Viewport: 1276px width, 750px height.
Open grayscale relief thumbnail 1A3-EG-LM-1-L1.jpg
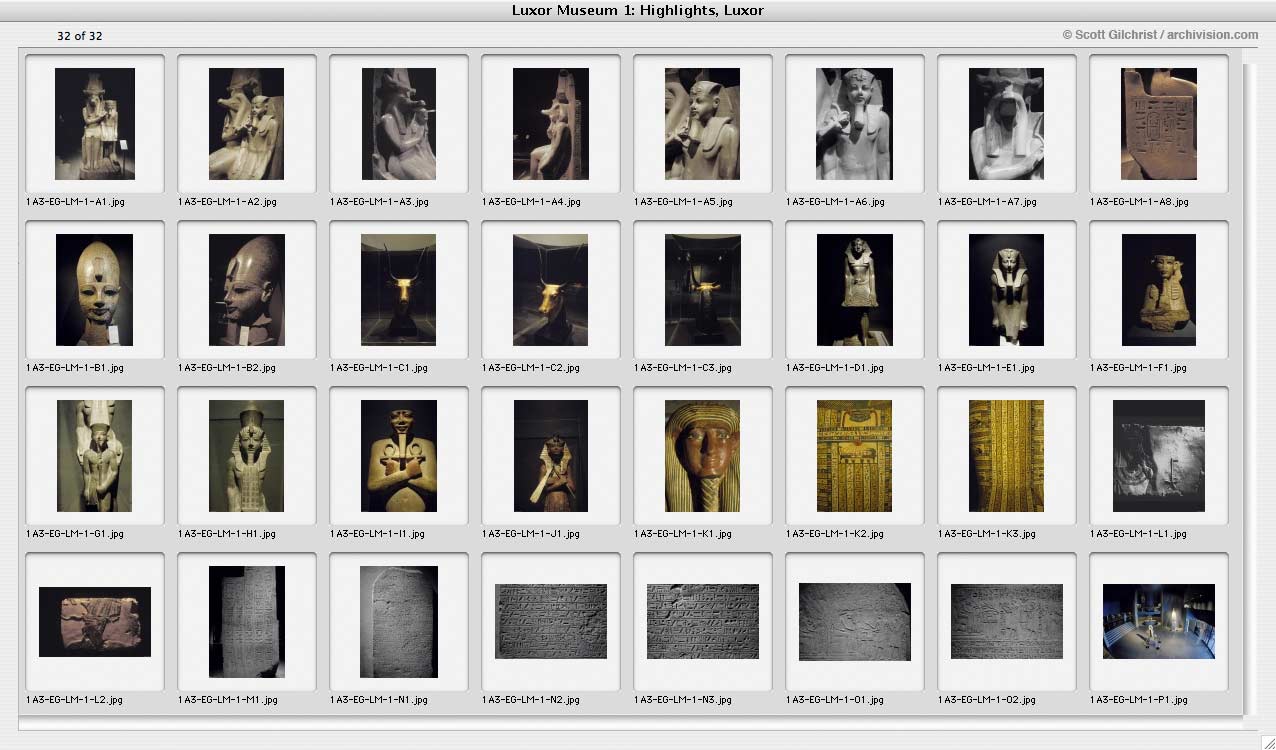[x=1159, y=456]
